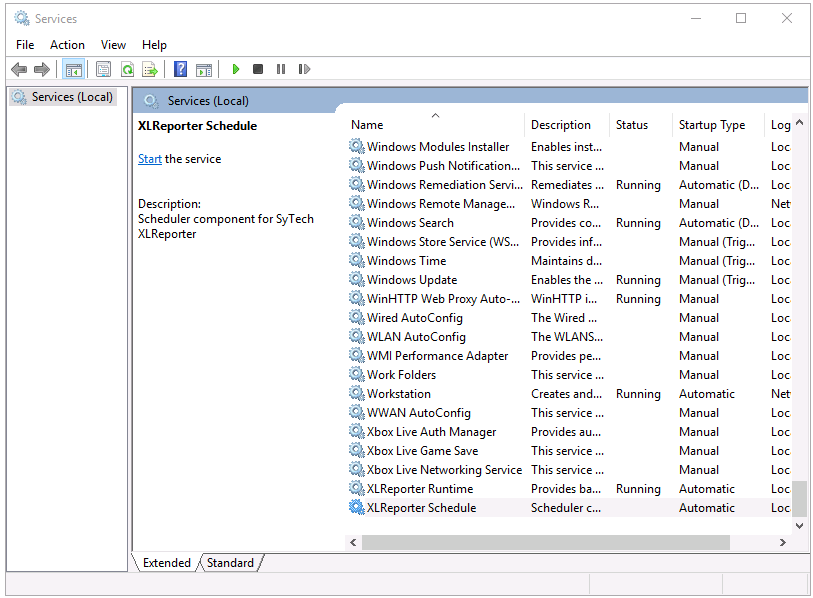Select the Xbox Live Auth Manager row

569,432
